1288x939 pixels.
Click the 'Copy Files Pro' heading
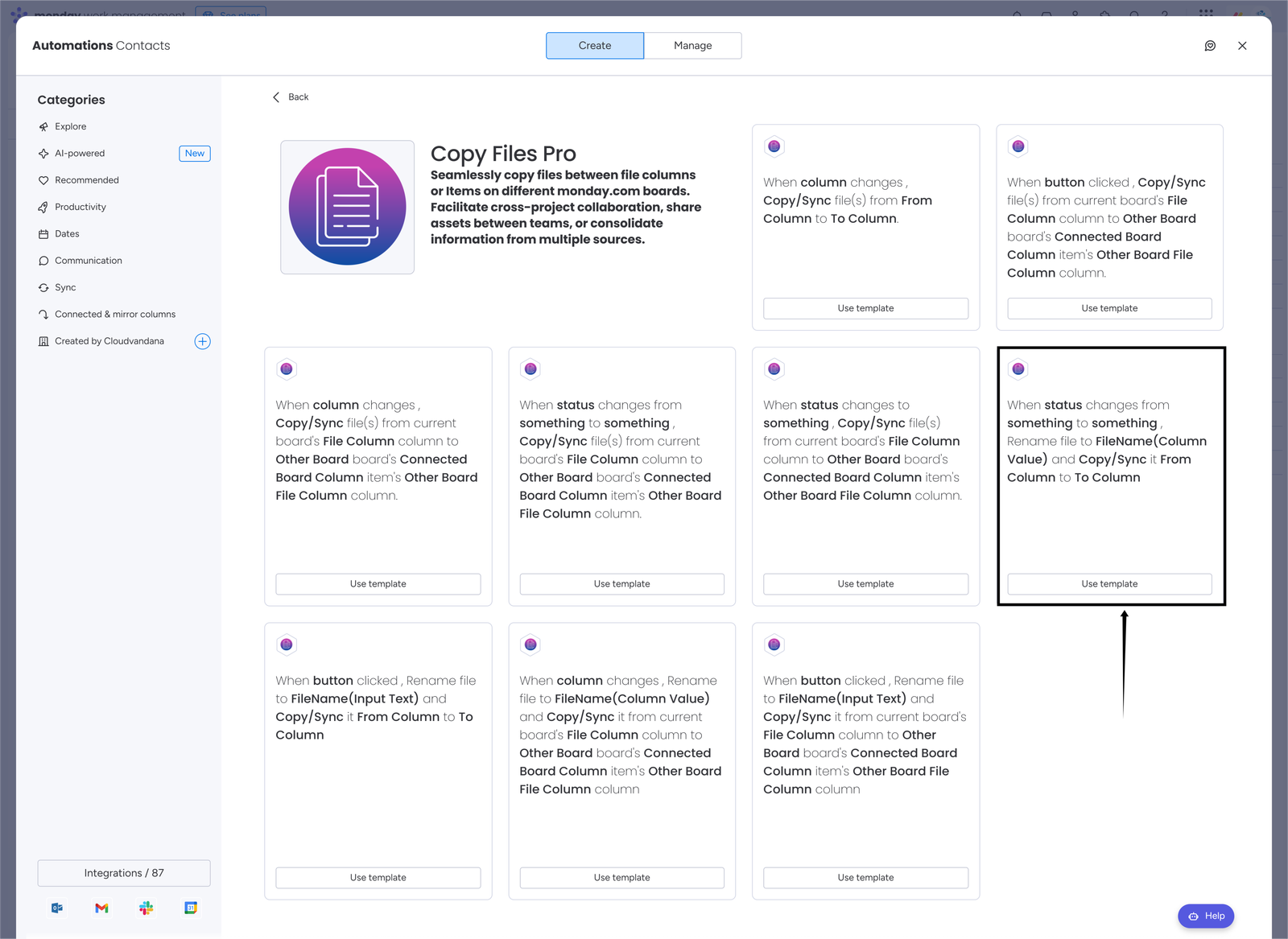tap(503, 154)
